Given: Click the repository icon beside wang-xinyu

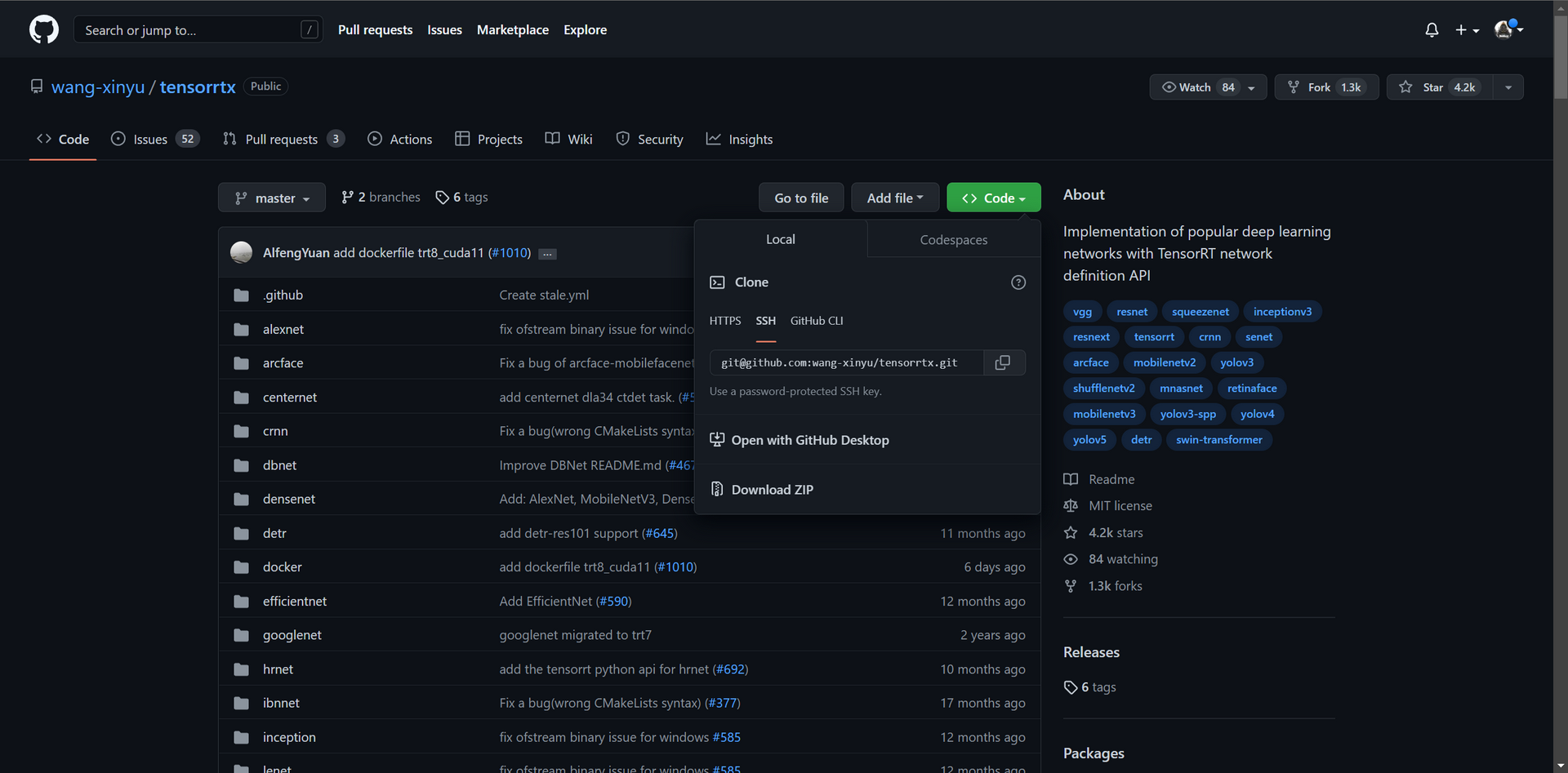Looking at the screenshot, I should [37, 87].
